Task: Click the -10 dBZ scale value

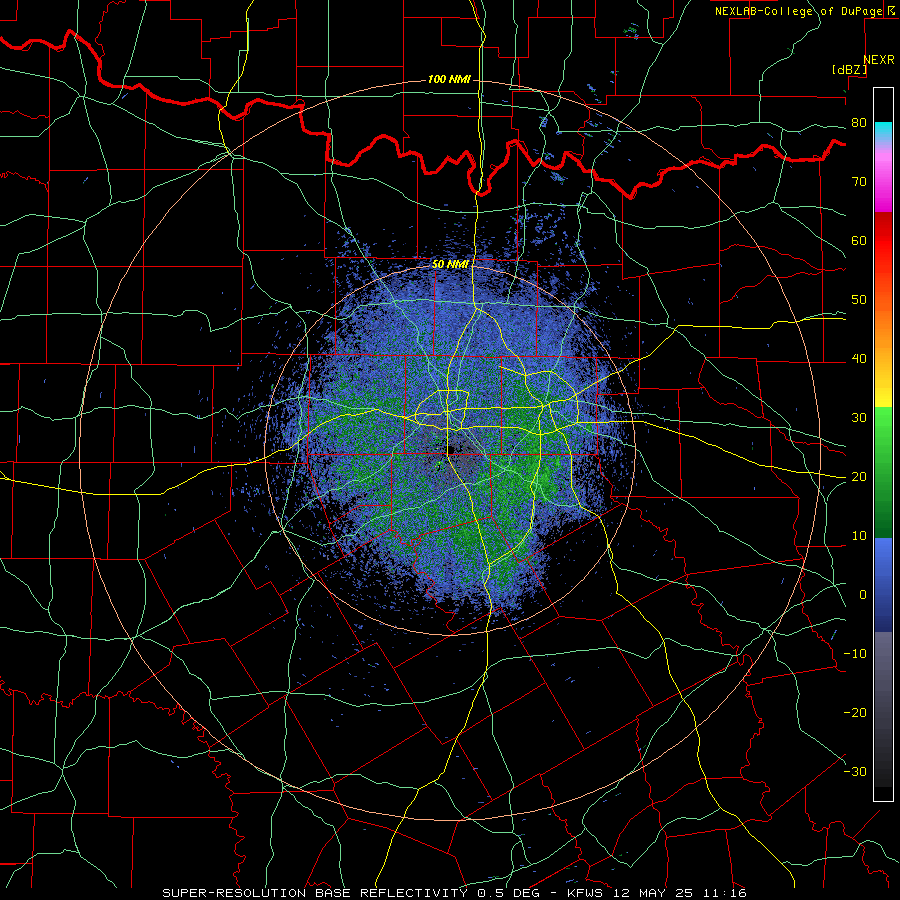Action: pyautogui.click(x=855, y=653)
